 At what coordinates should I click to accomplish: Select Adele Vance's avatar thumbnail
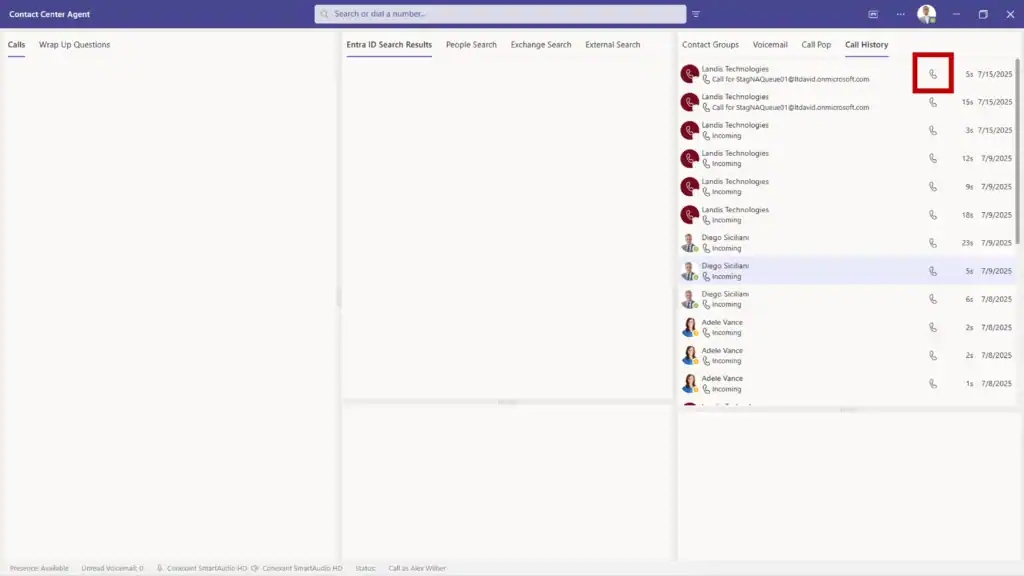689,327
